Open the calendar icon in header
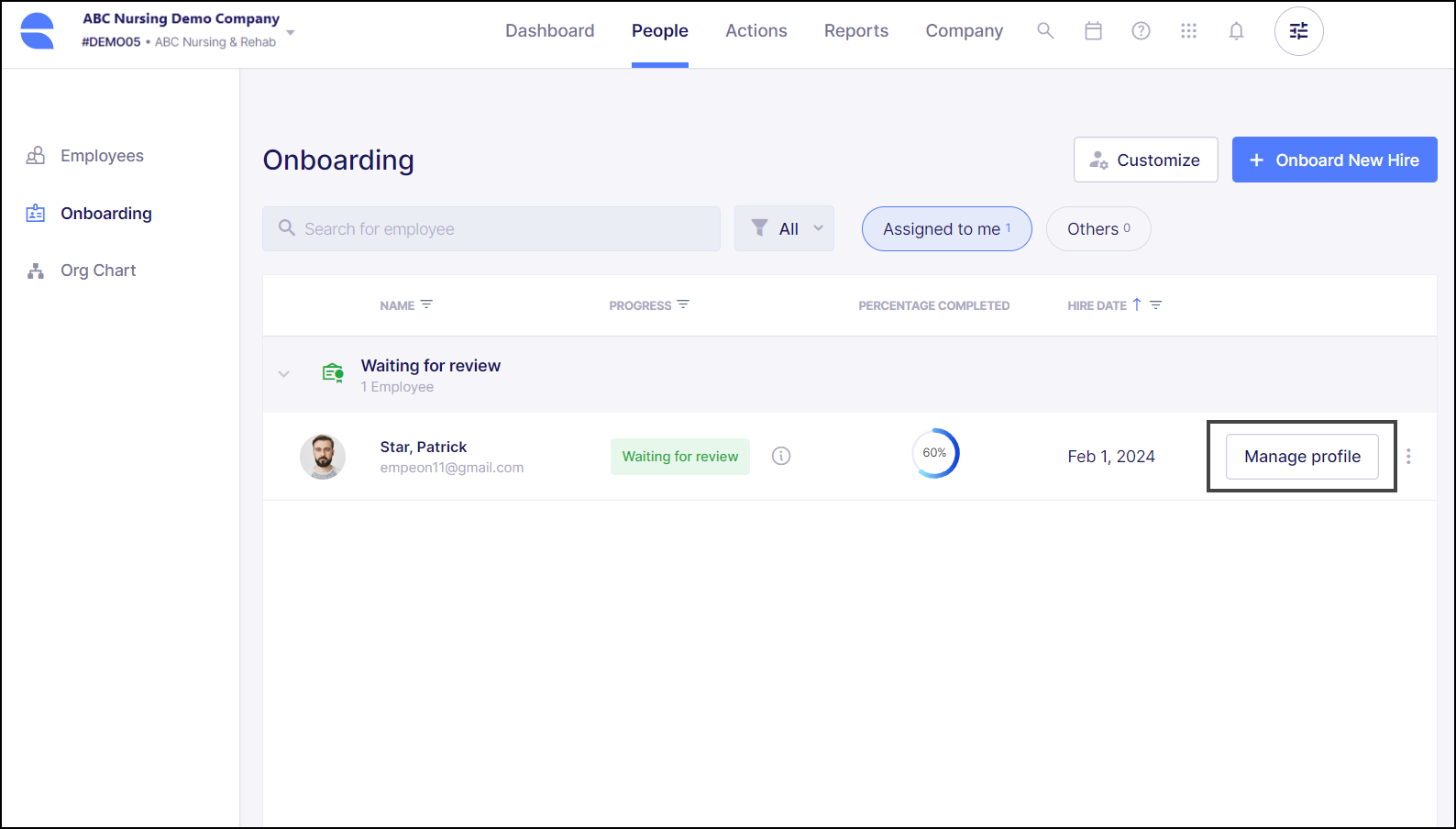 coord(1093,31)
